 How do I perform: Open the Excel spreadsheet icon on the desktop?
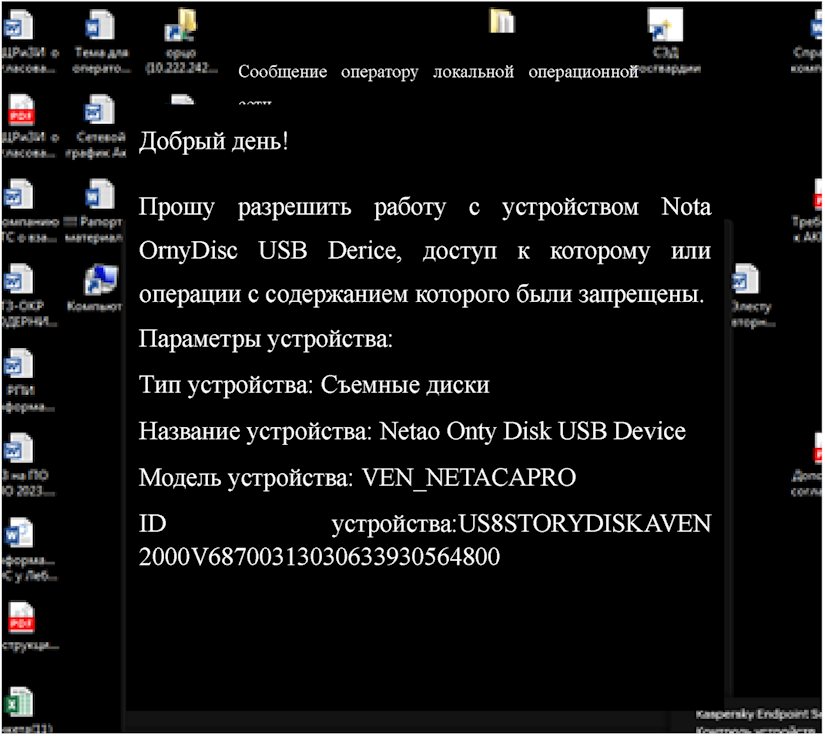click(18, 702)
